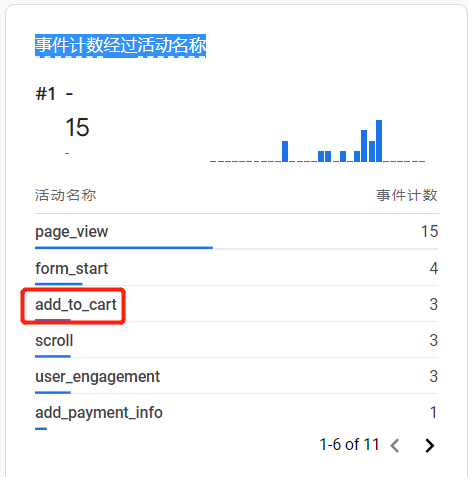Screen dimensions: 469x477
Task: Click the page_view blue progress bar
Action: tap(124, 248)
